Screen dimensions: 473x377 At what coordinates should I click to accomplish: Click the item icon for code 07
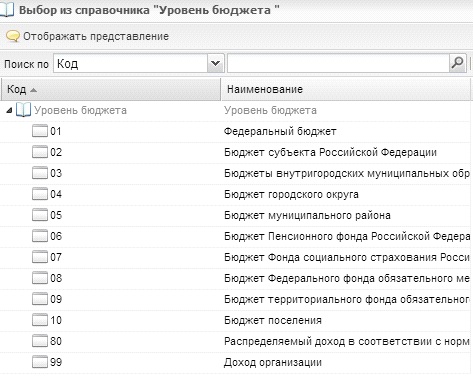coord(40,257)
